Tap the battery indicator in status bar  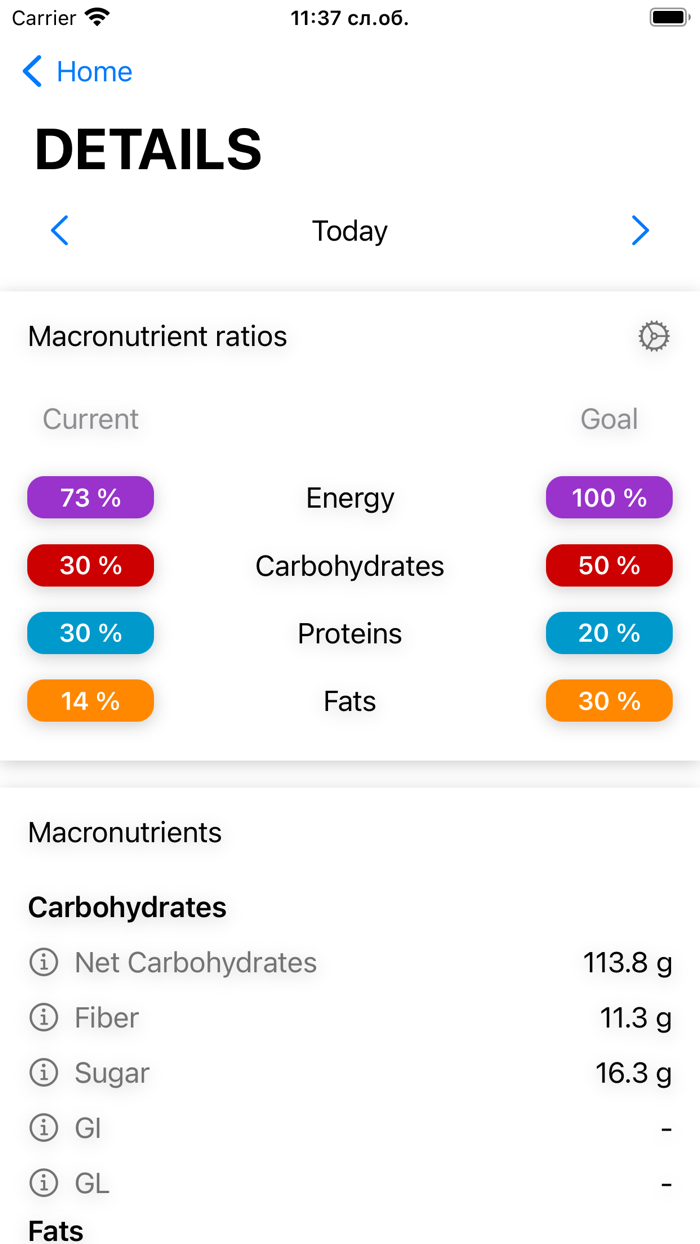[x=668, y=16]
